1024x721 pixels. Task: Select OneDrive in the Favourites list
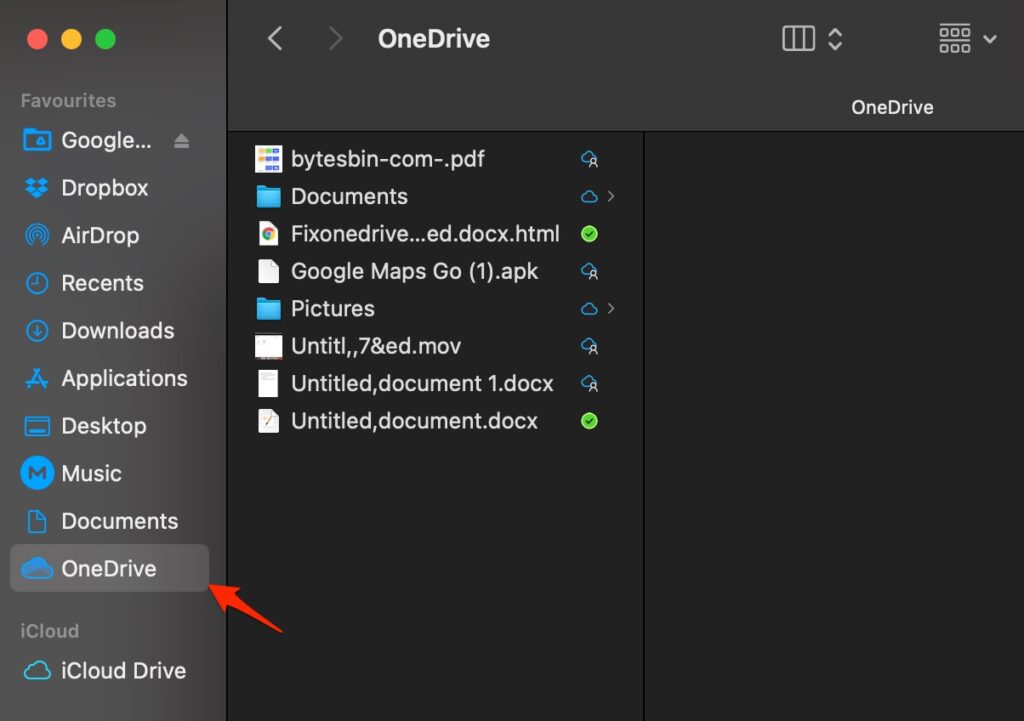click(x=108, y=568)
